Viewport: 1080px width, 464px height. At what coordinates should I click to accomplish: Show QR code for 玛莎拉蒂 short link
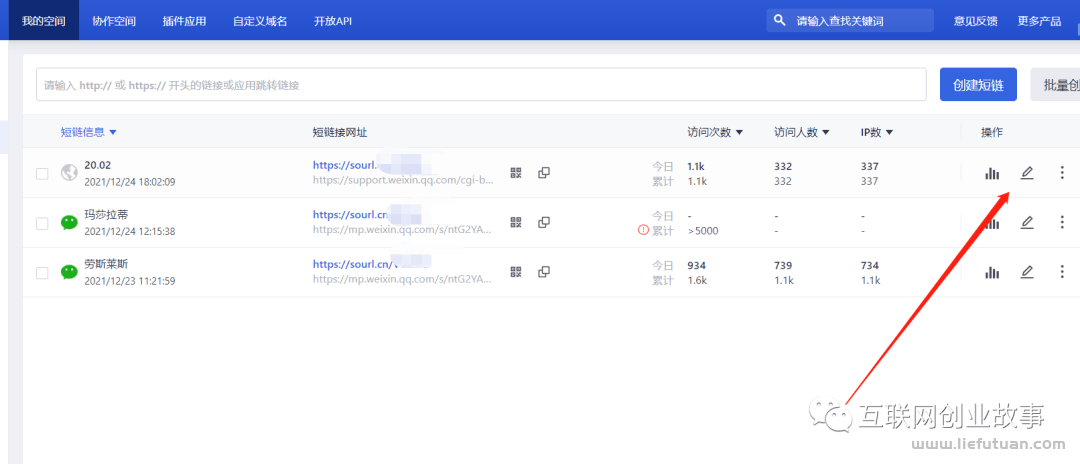point(516,222)
